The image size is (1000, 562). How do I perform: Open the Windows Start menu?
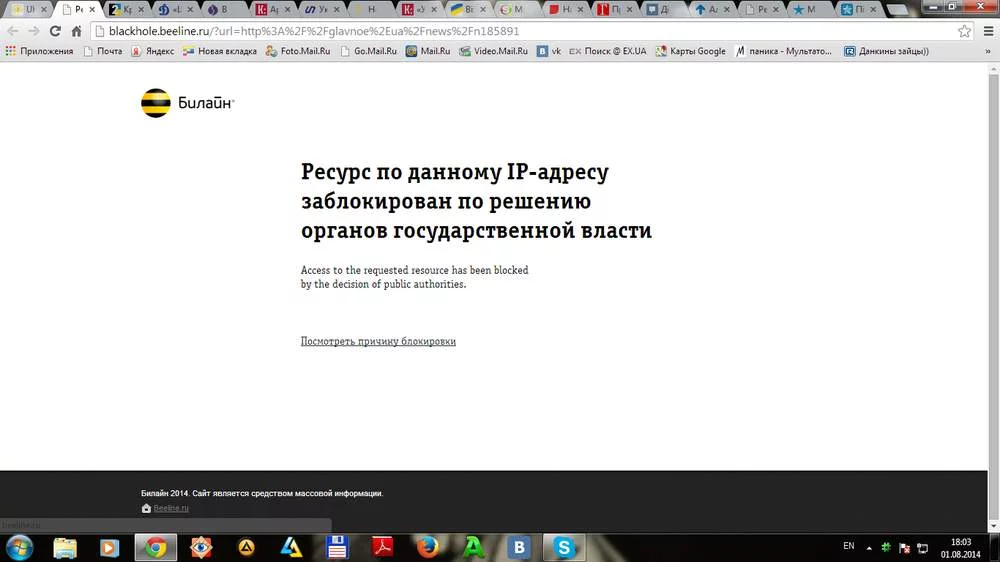19,548
